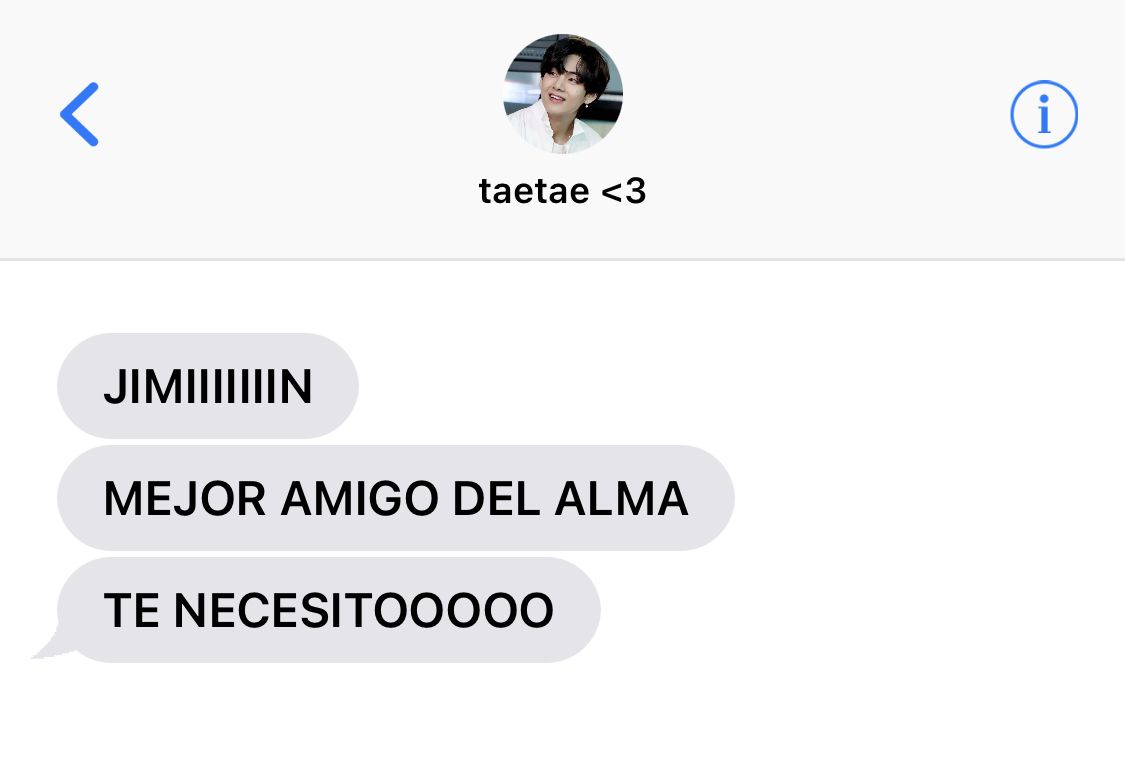This screenshot has width=1125, height=776.
Task: Click the <3 symbol in contact name
Action: coord(623,191)
